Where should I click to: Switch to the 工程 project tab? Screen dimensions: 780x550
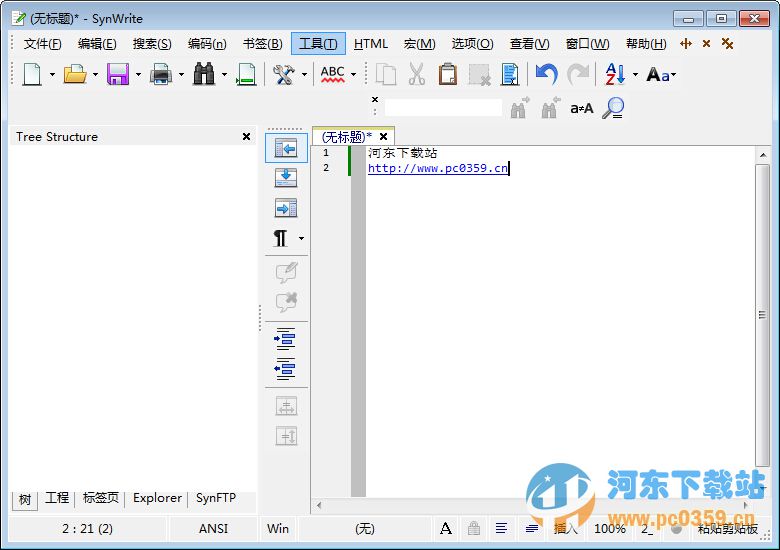(x=57, y=498)
